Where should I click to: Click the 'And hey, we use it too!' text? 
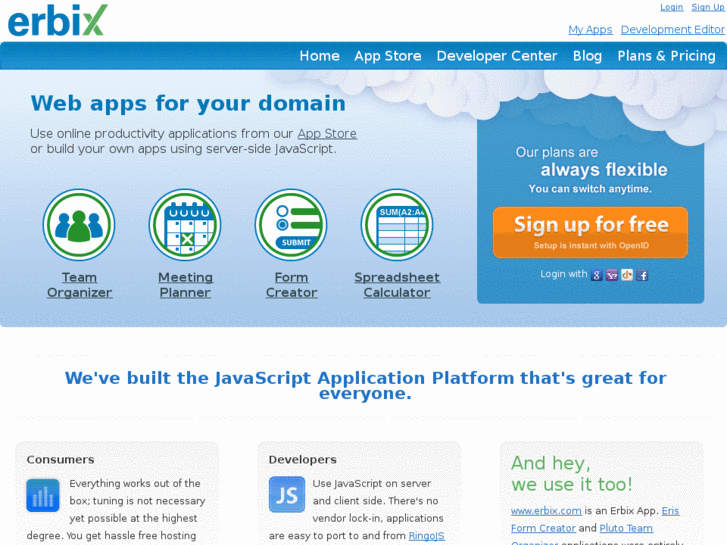click(572, 474)
